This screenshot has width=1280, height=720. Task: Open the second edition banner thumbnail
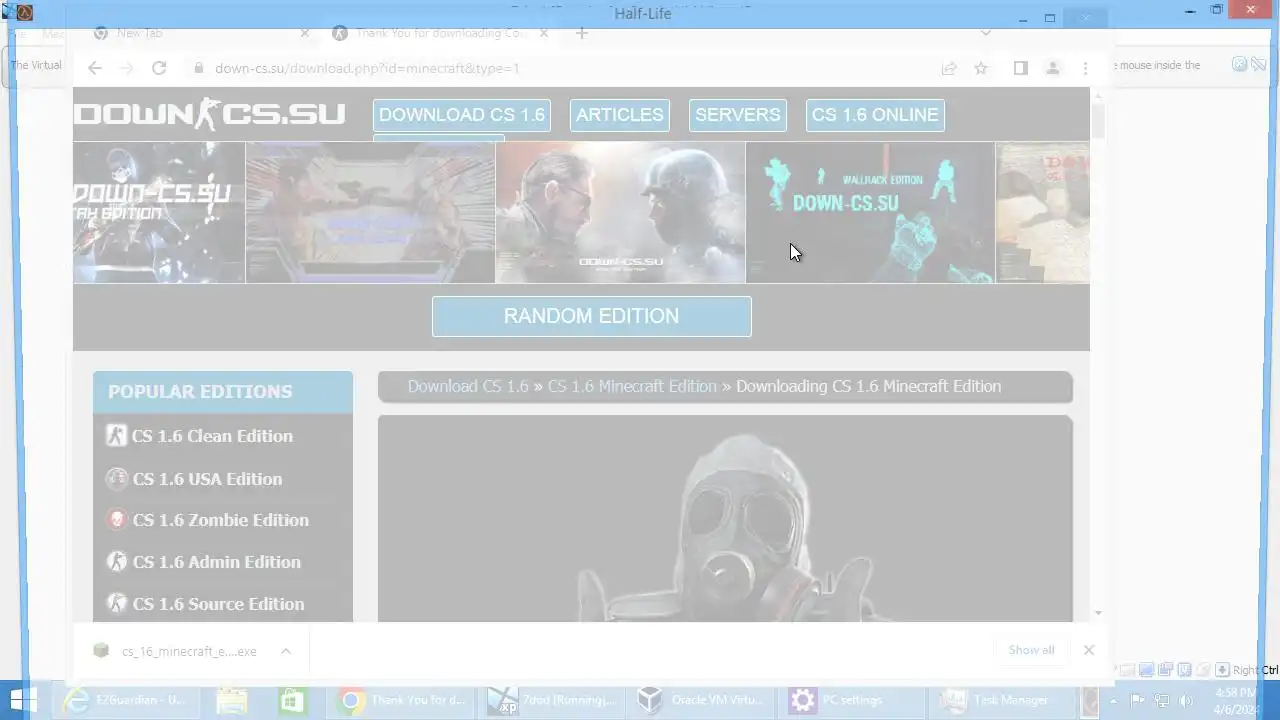pyautogui.click(x=370, y=212)
